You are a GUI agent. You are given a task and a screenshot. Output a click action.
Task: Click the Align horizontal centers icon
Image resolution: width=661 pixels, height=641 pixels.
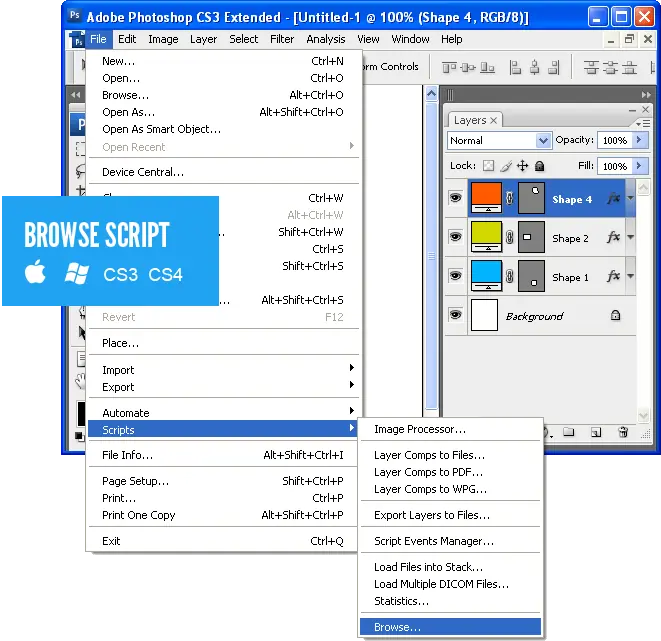[535, 67]
